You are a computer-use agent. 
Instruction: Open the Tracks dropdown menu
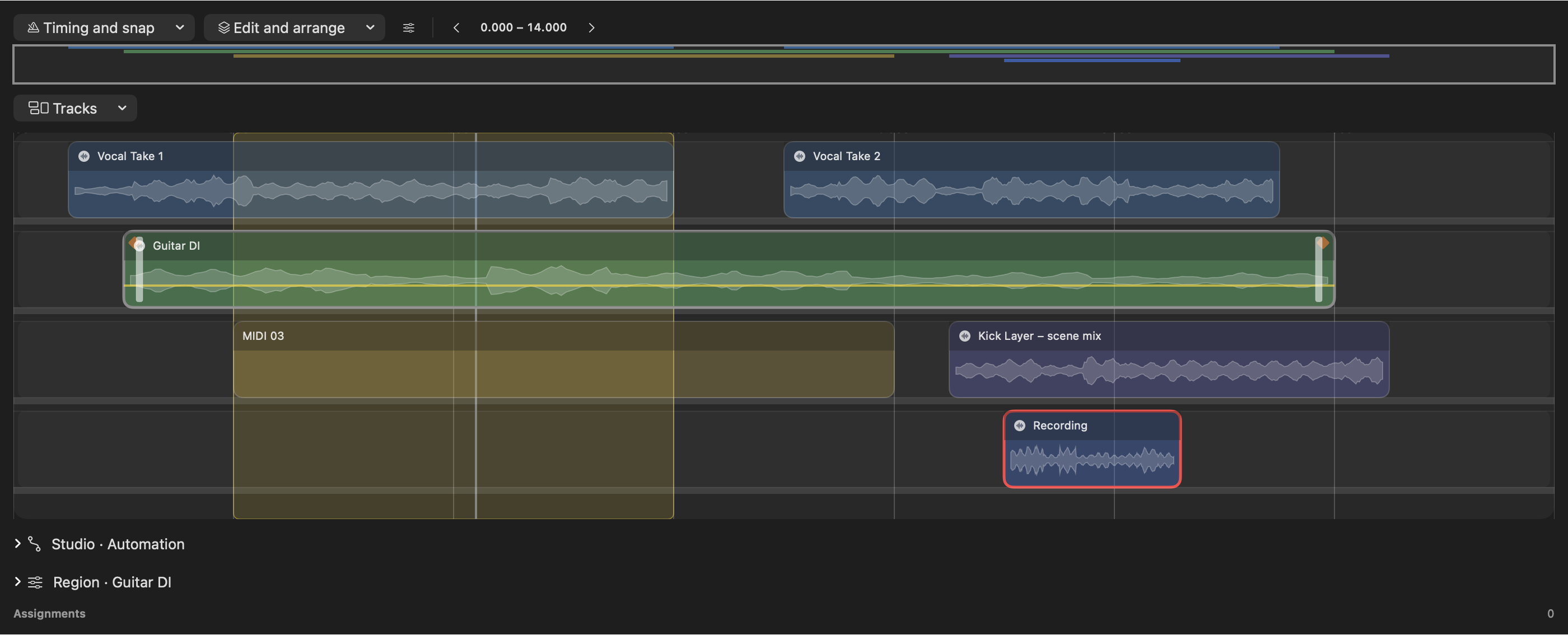pos(75,109)
